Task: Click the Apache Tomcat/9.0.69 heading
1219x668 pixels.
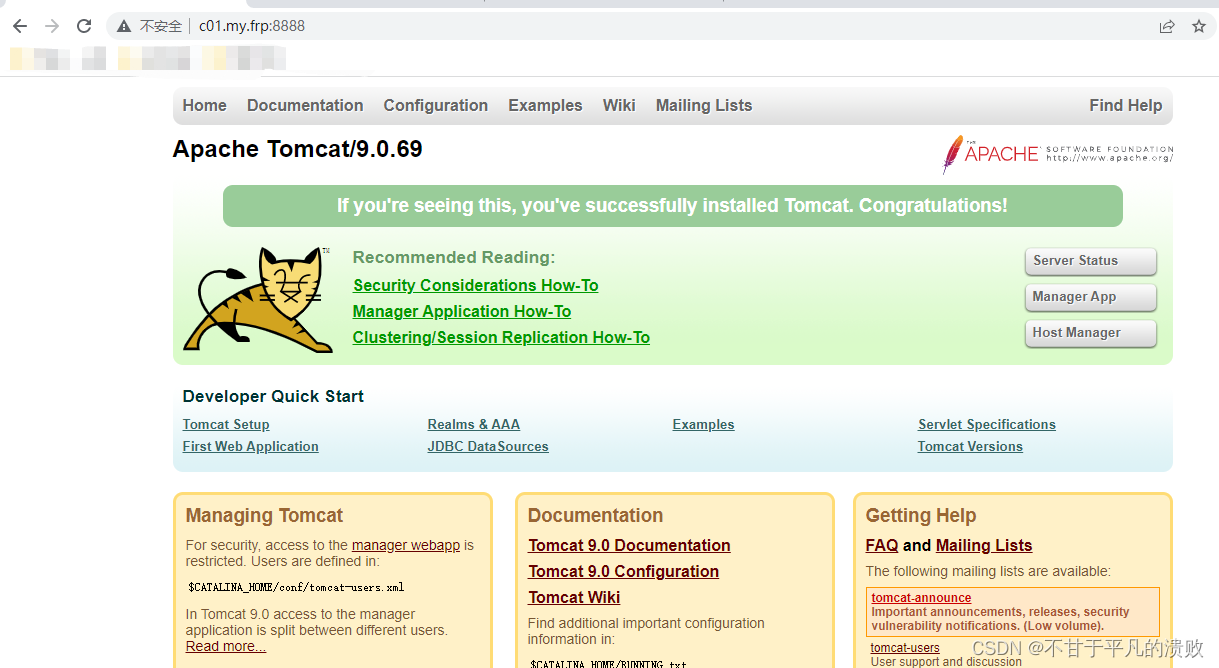Action: (x=298, y=149)
